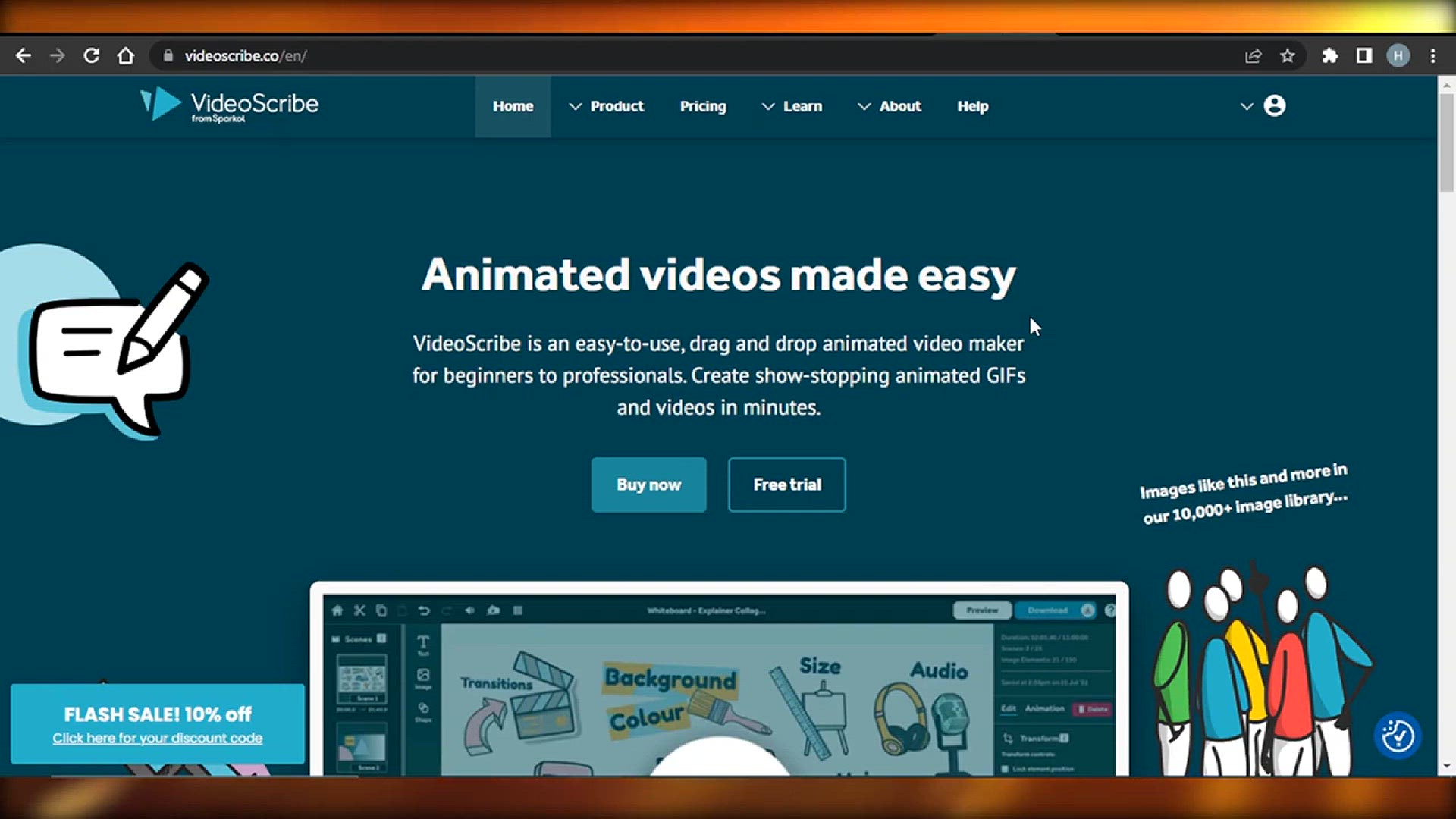Switch to the Animation tab in the editor panel

(1045, 708)
